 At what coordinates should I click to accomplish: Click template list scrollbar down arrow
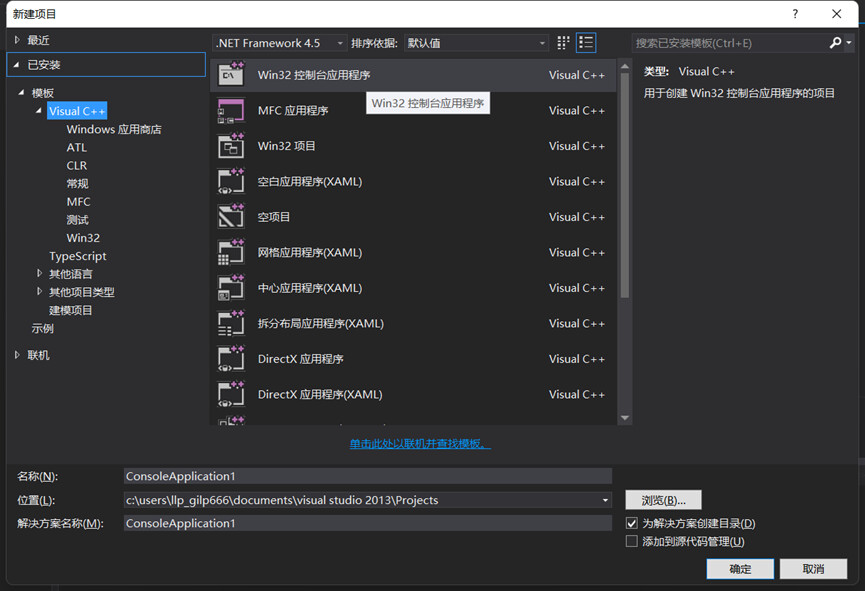tap(624, 418)
